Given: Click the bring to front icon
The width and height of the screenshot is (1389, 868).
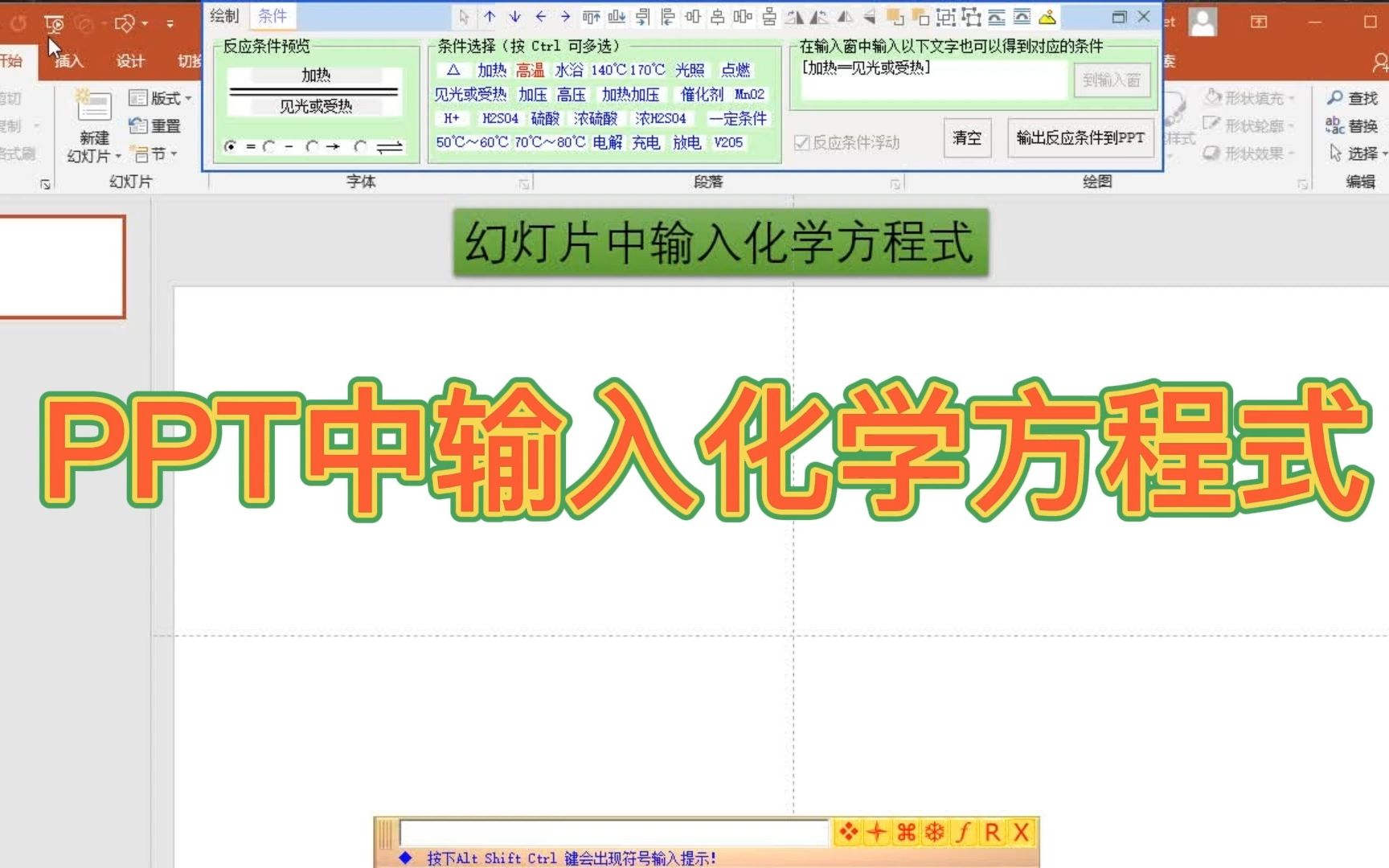Looking at the screenshot, I should click(x=895, y=16).
